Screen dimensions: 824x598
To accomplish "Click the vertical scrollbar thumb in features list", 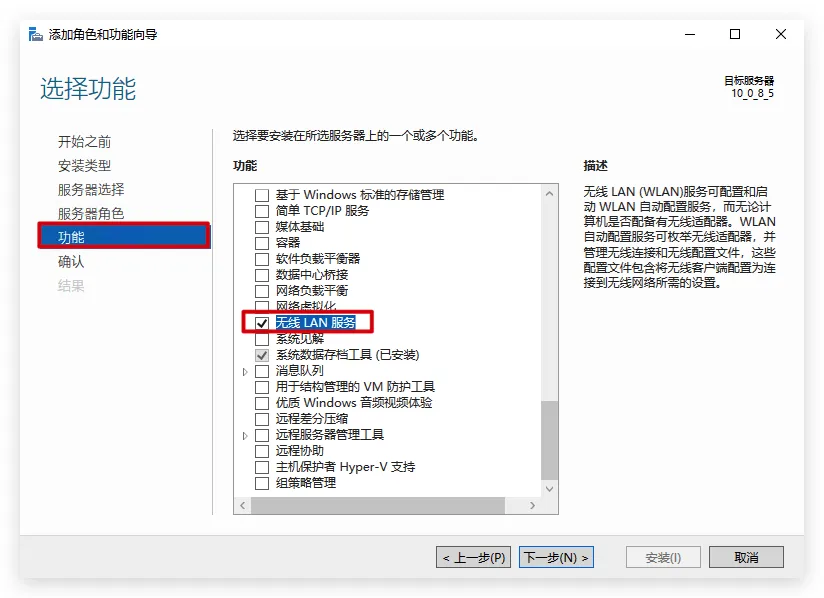I will pyautogui.click(x=549, y=440).
